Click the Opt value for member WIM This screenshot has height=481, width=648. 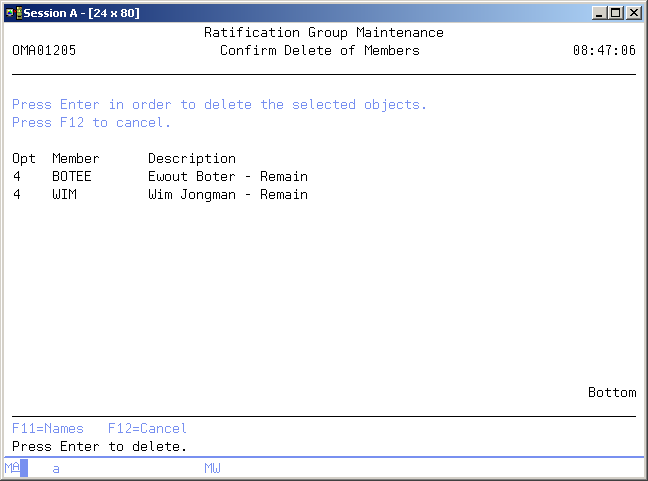[x=16, y=194]
